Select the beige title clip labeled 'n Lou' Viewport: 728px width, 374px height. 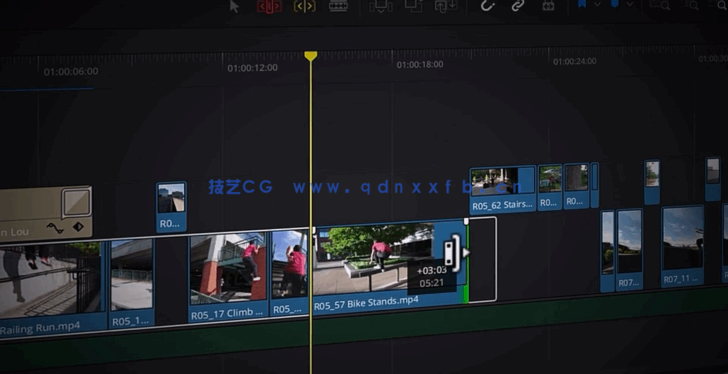pos(46,213)
